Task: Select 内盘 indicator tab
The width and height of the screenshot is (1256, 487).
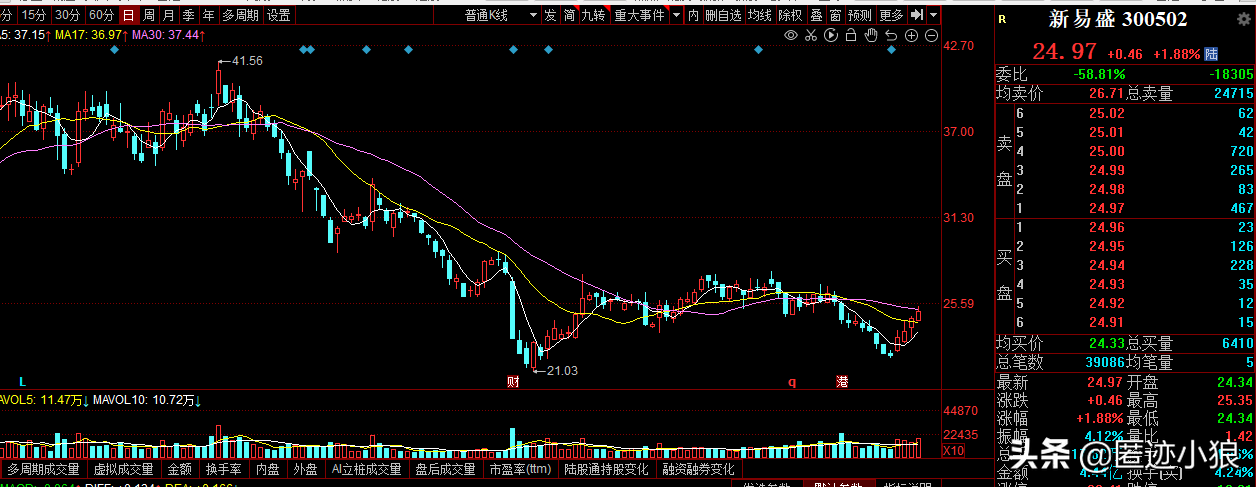Action: tap(268, 469)
